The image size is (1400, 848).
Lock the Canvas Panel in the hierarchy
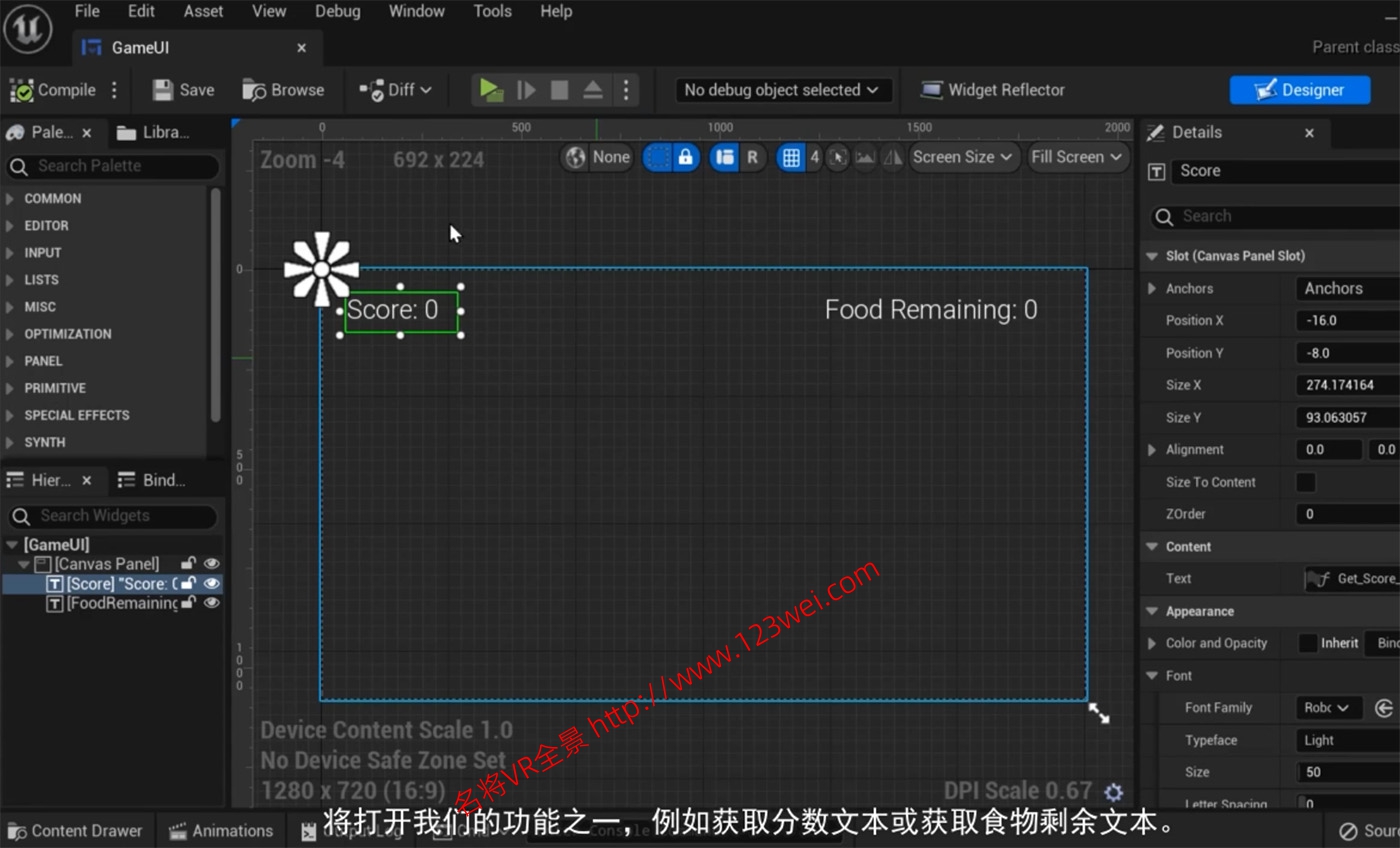[x=188, y=563]
